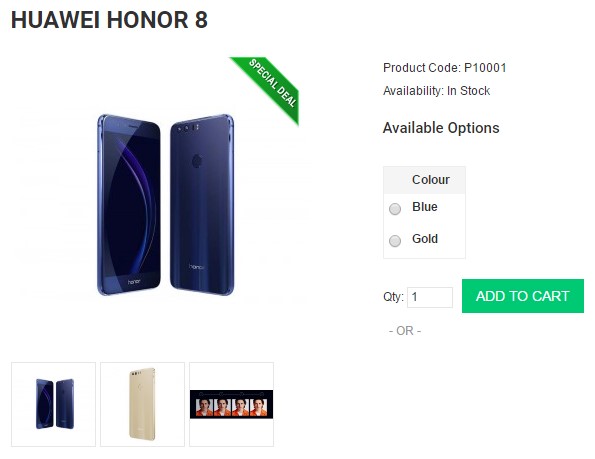Screen dimensions: 595x459
Task: Open the gold phone thumbnail
Action: point(142,404)
